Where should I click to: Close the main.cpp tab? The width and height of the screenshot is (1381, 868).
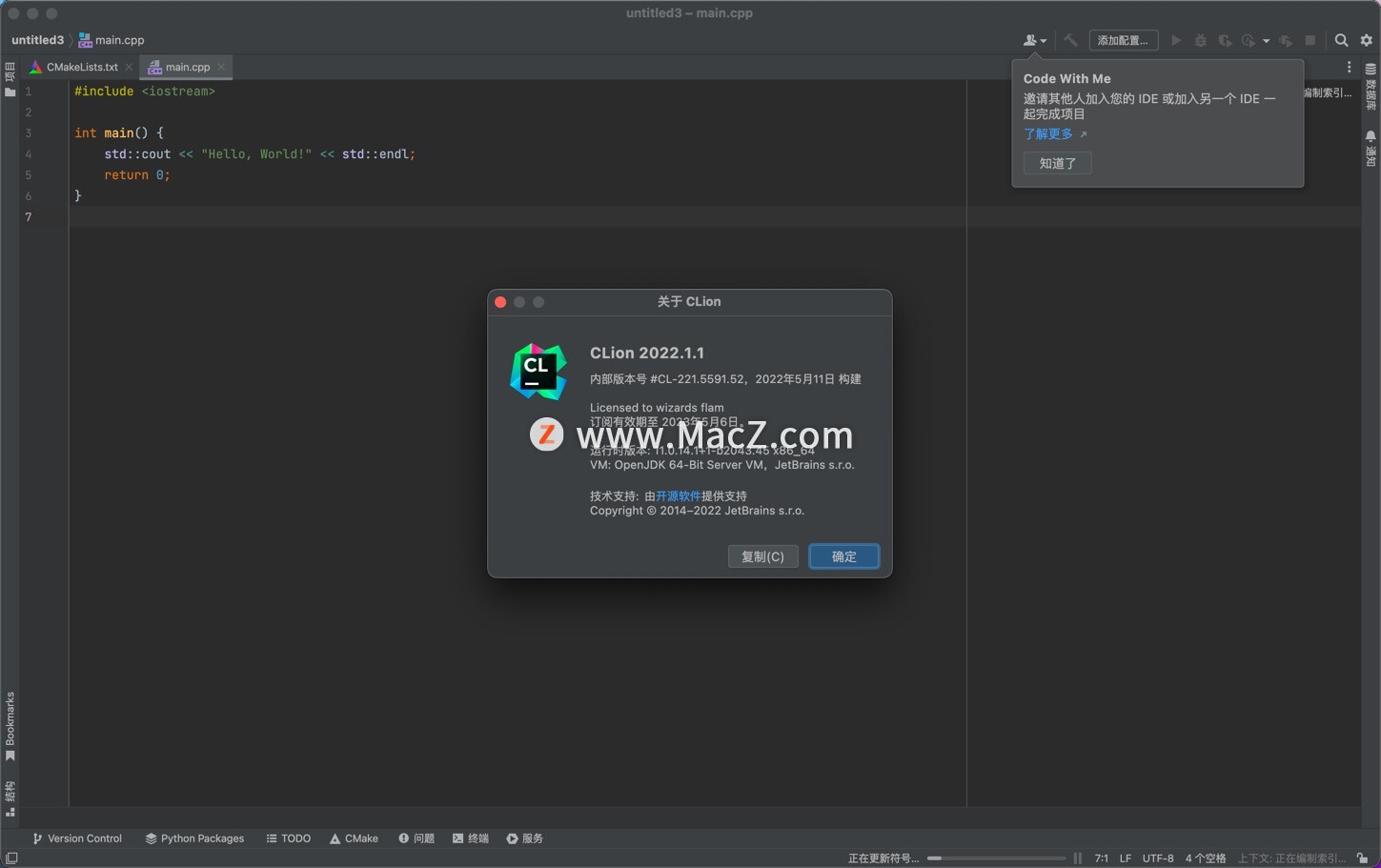click(x=221, y=67)
